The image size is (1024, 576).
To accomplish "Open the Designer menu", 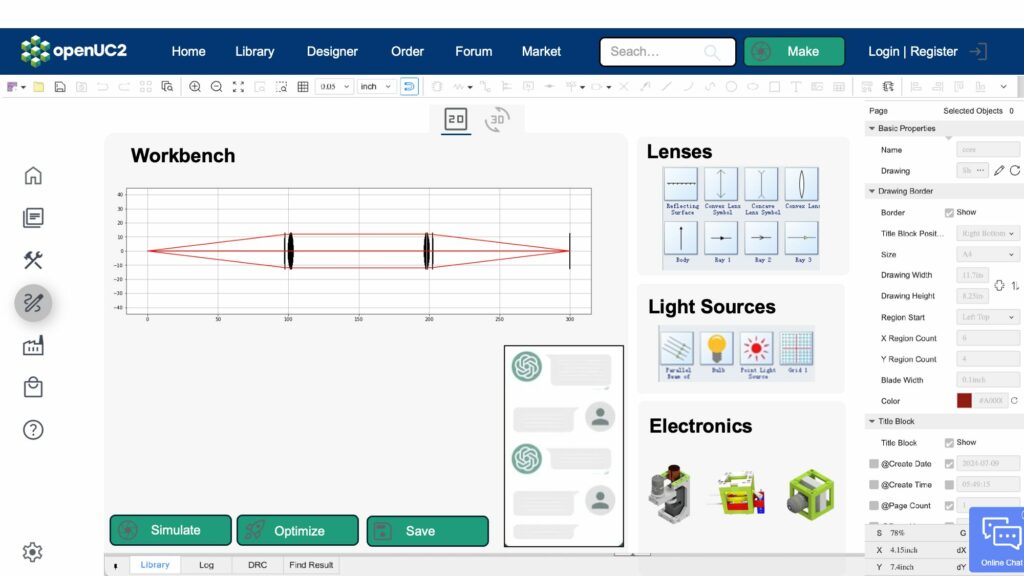I will (x=332, y=51).
